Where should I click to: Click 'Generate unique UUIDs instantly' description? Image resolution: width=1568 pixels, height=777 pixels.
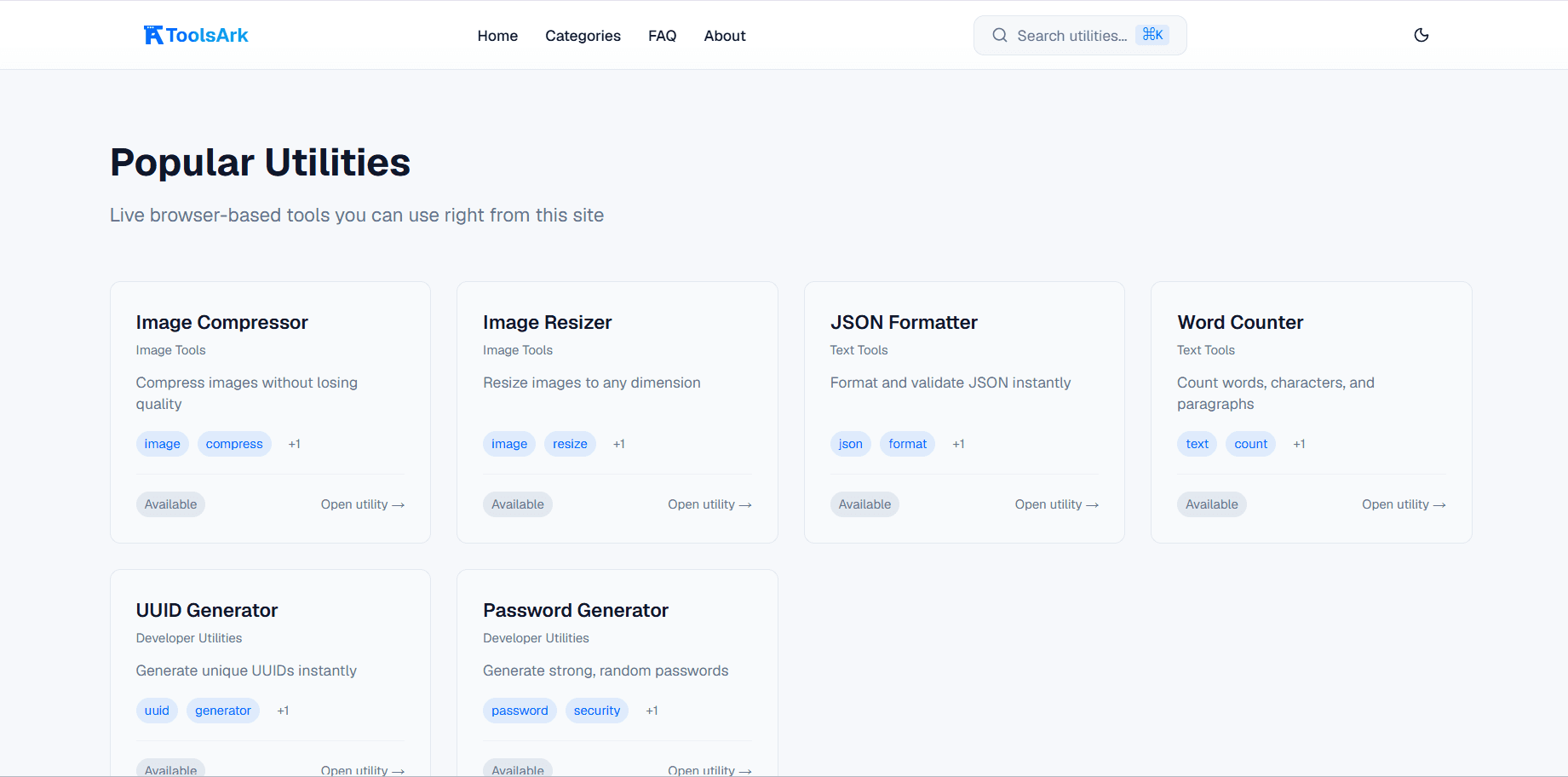[x=246, y=671]
